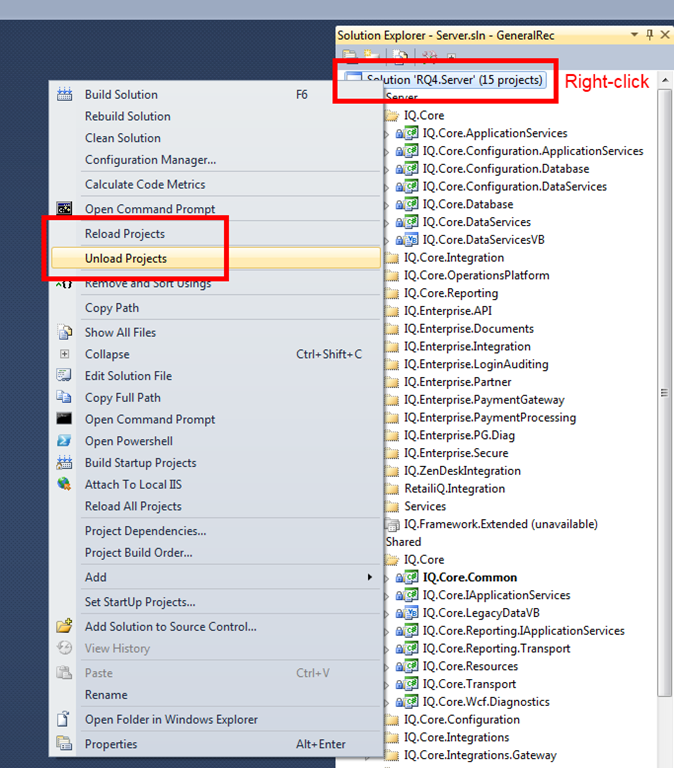Click command prompt icon above Reload Projects
The width and height of the screenshot is (674, 768).
click(x=64, y=208)
